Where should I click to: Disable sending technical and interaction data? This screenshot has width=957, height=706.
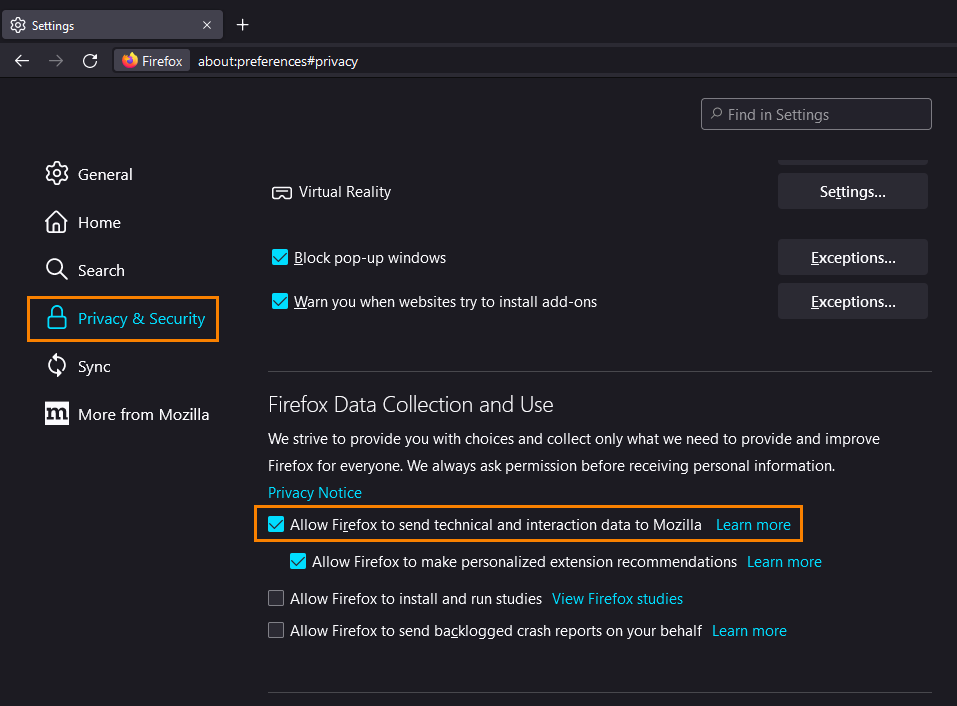click(x=276, y=524)
